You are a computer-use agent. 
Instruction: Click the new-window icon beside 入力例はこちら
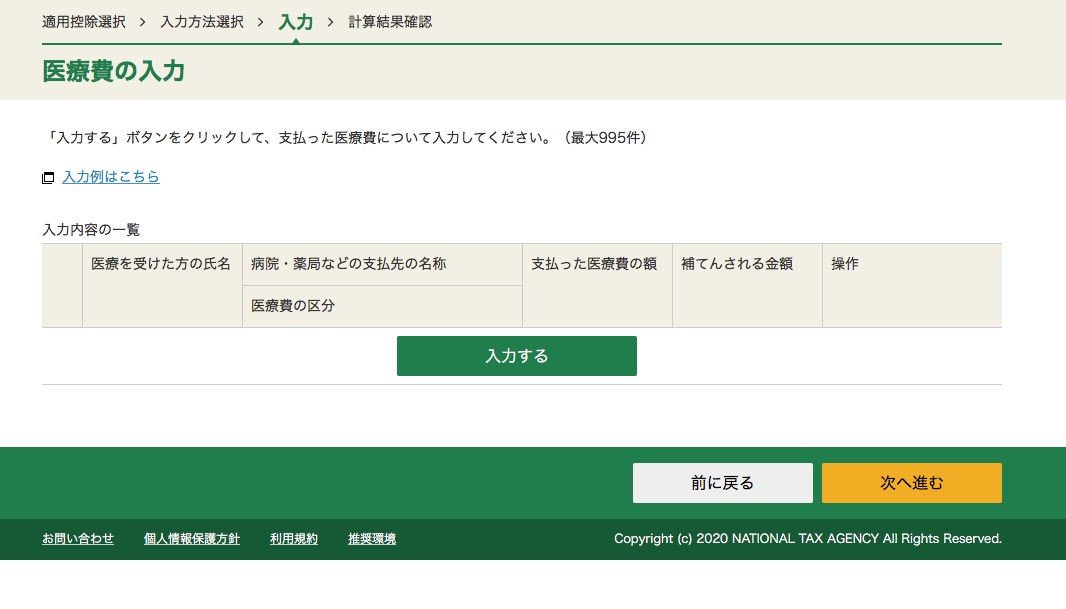pos(48,178)
